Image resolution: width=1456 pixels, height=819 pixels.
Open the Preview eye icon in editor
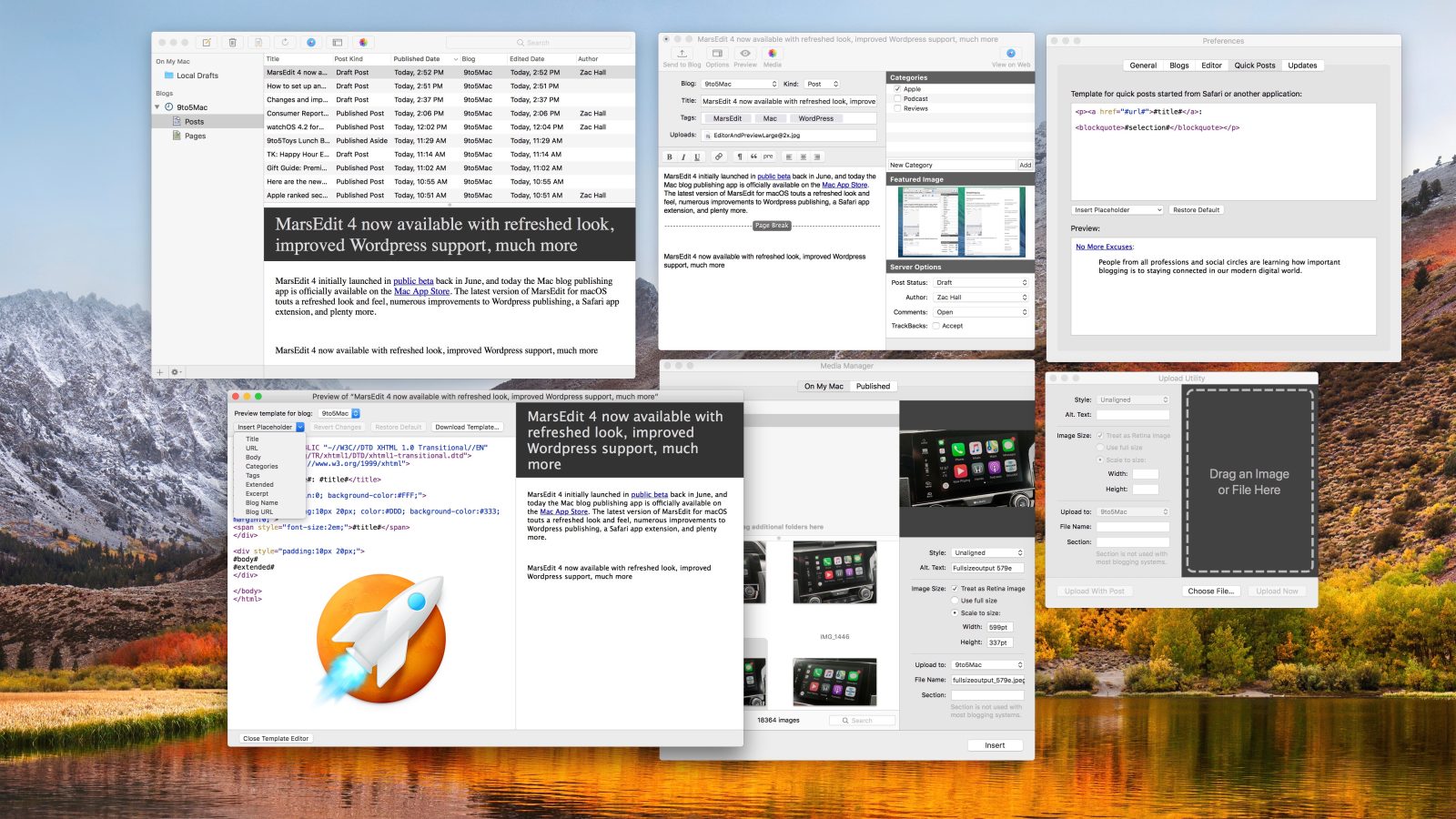[745, 54]
